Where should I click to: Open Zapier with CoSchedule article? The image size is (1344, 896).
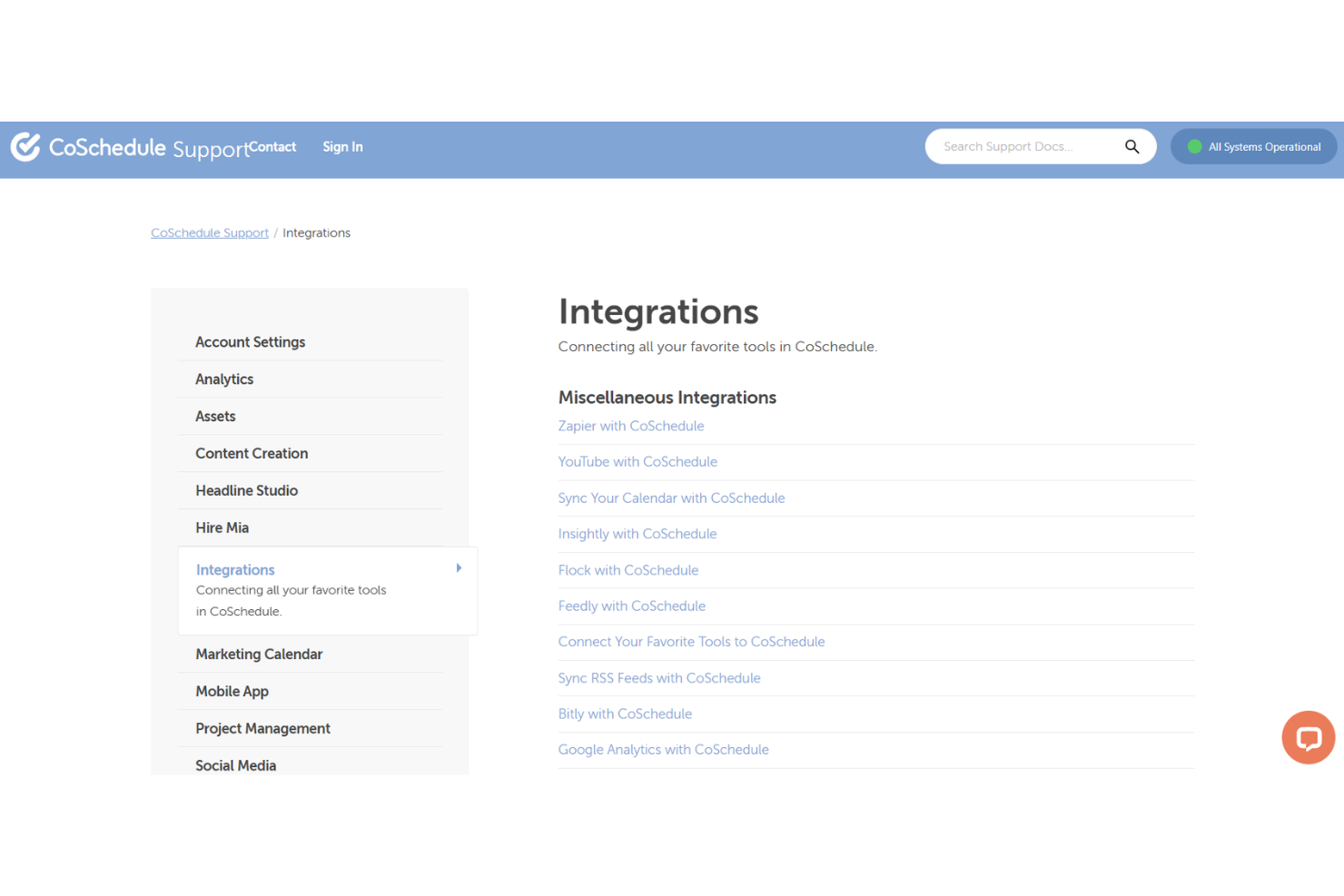tap(630, 426)
